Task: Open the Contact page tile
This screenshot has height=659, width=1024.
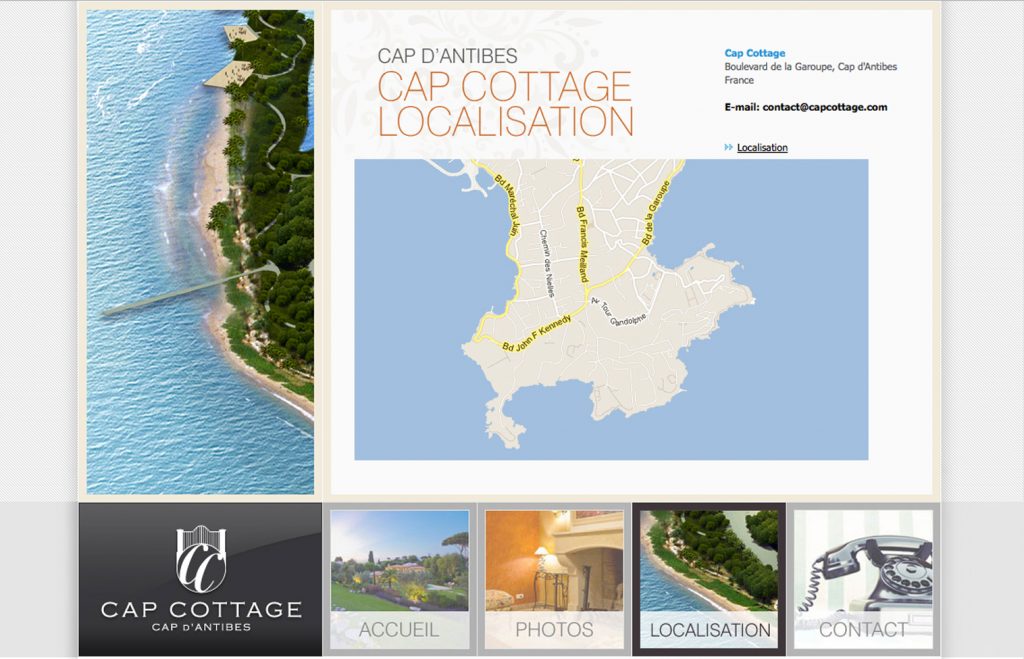Action: coord(863,579)
